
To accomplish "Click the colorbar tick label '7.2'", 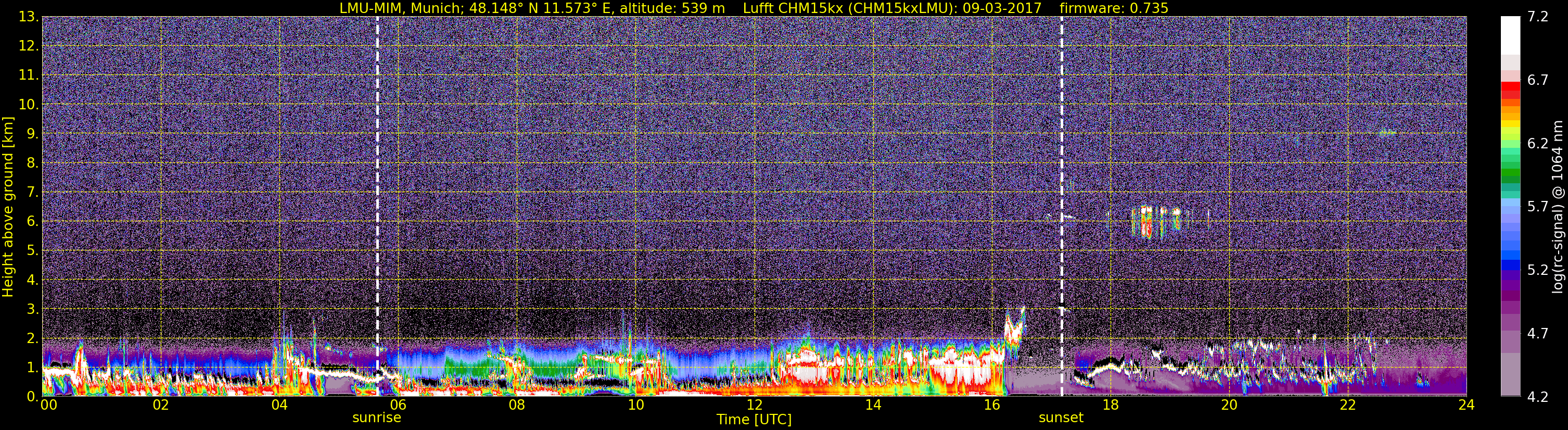I will click(x=1538, y=17).
